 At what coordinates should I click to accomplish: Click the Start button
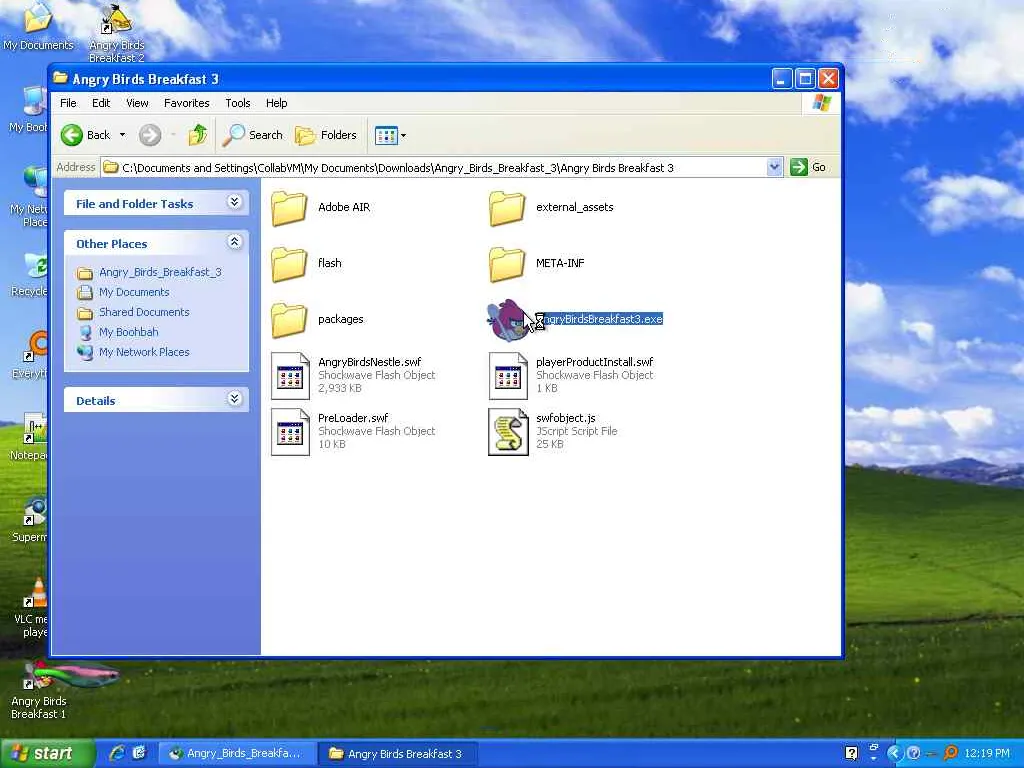pos(47,754)
